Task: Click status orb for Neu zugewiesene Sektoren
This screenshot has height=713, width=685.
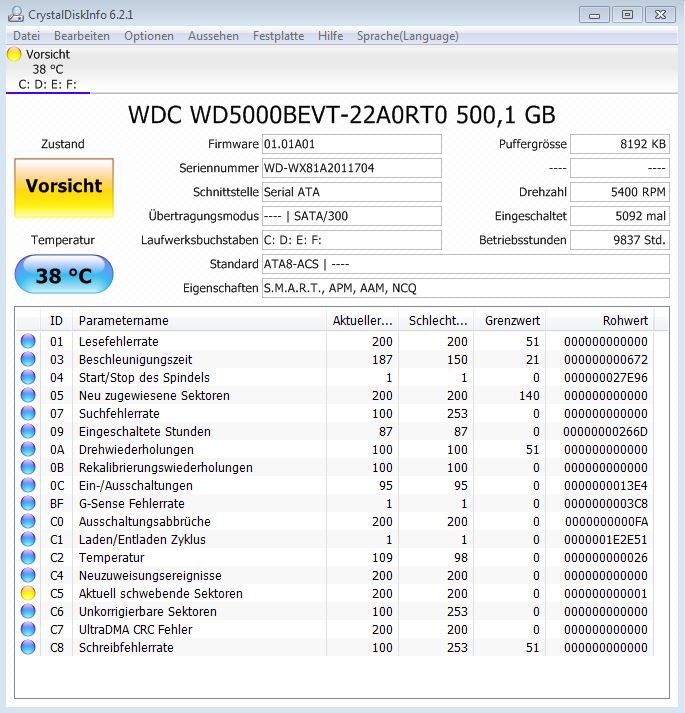Action: [28, 395]
